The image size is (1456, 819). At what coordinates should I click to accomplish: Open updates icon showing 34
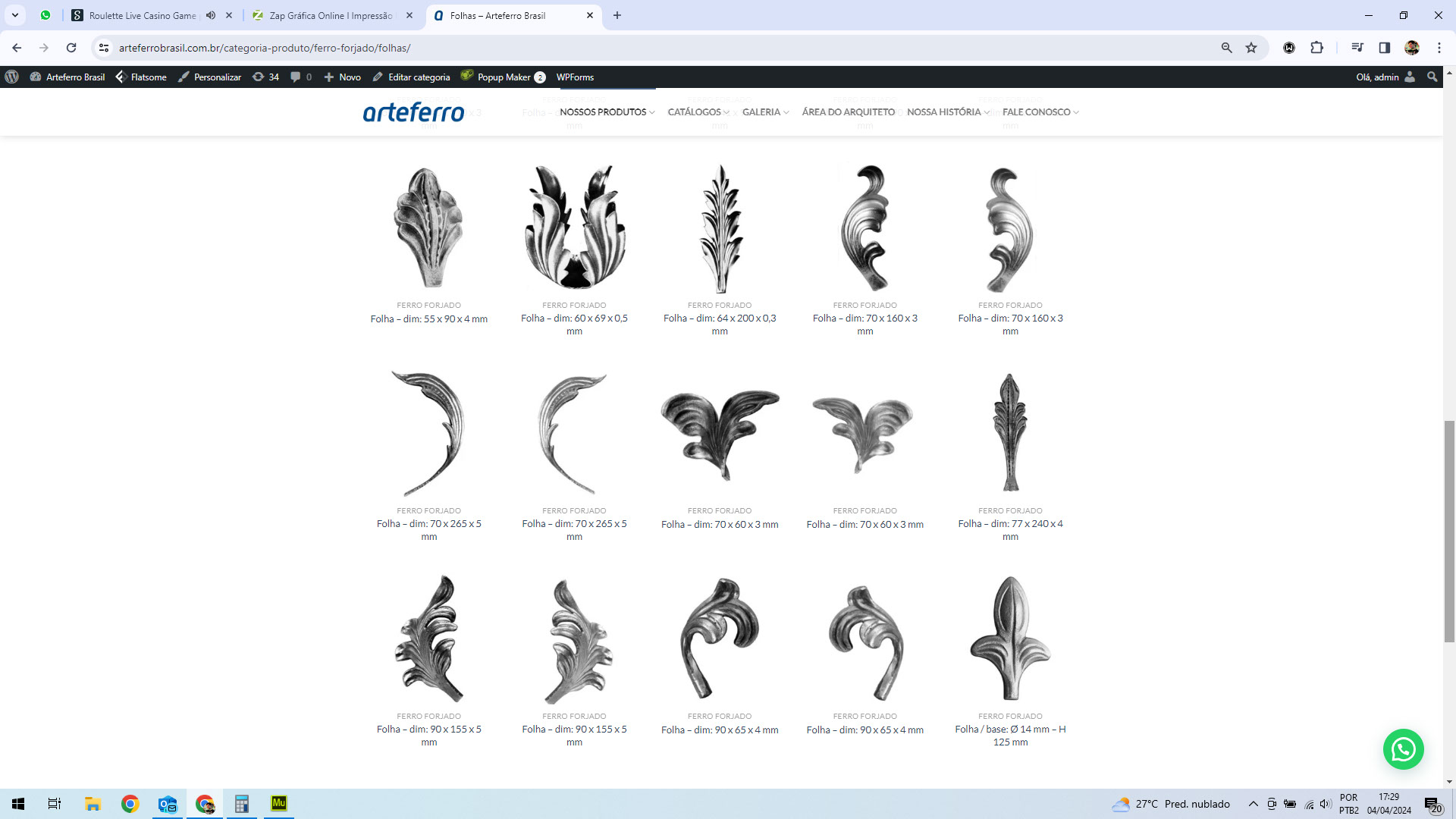[x=265, y=77]
